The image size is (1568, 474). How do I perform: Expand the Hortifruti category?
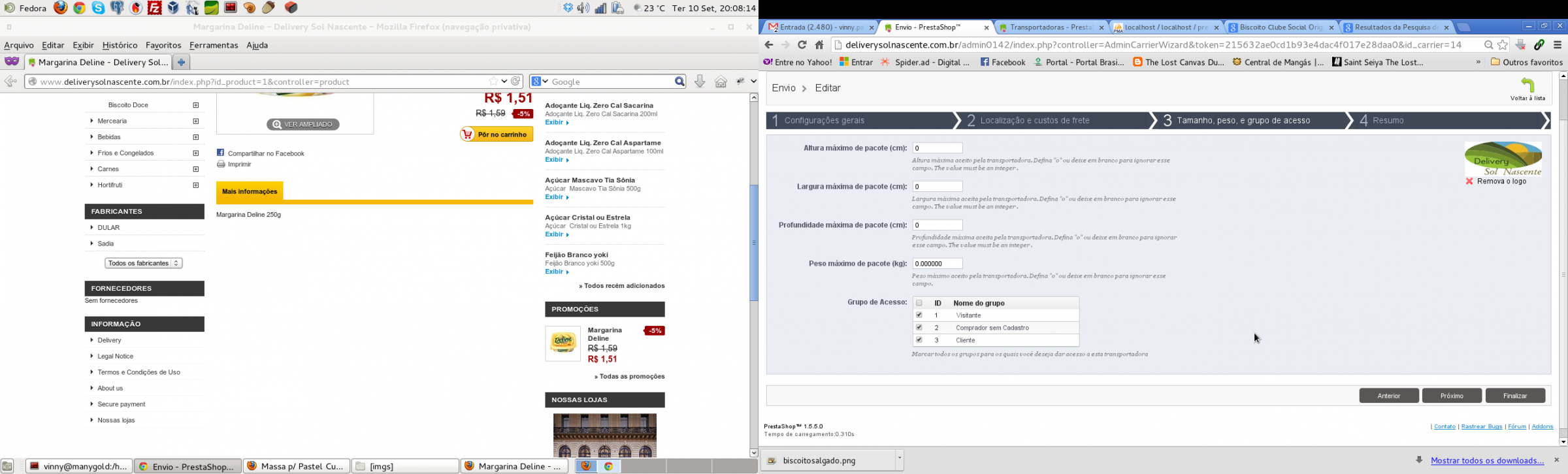(x=196, y=185)
